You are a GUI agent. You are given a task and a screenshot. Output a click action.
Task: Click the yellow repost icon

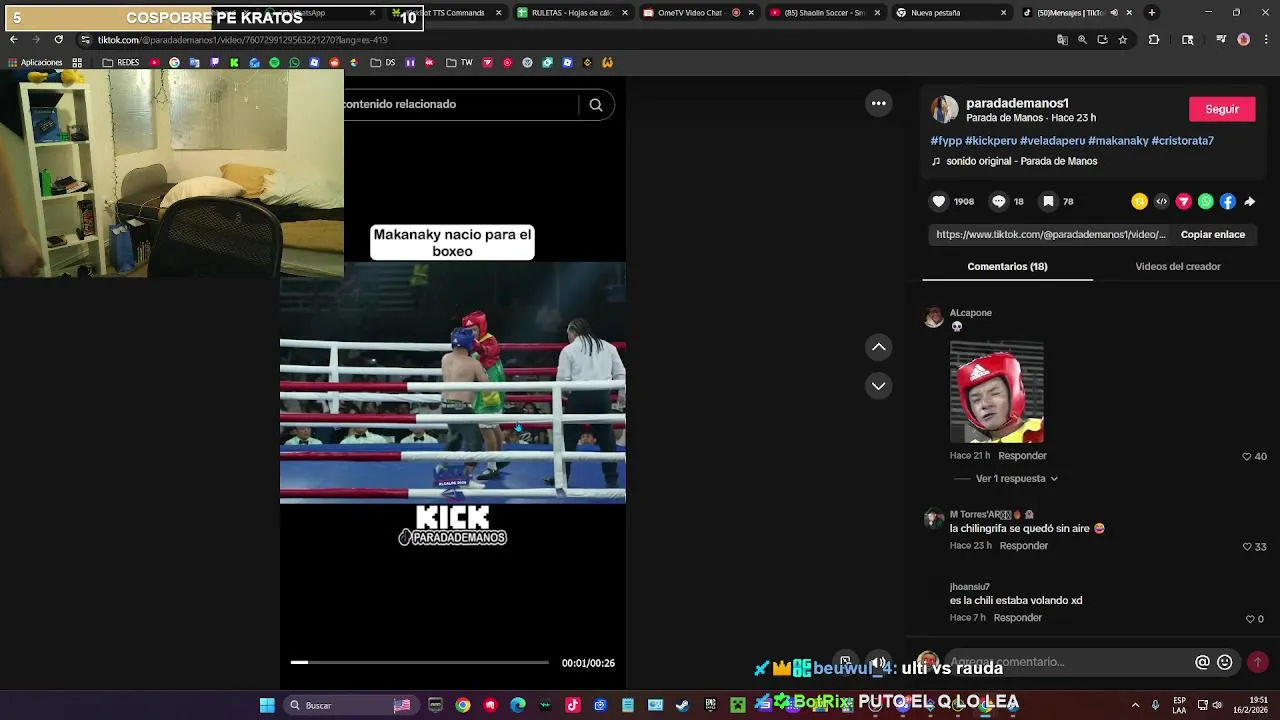1139,201
